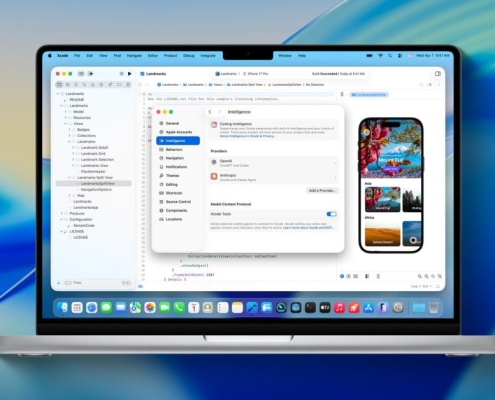Open Source Control settings pane
Screen dimensions: 495x400
click(x=178, y=202)
